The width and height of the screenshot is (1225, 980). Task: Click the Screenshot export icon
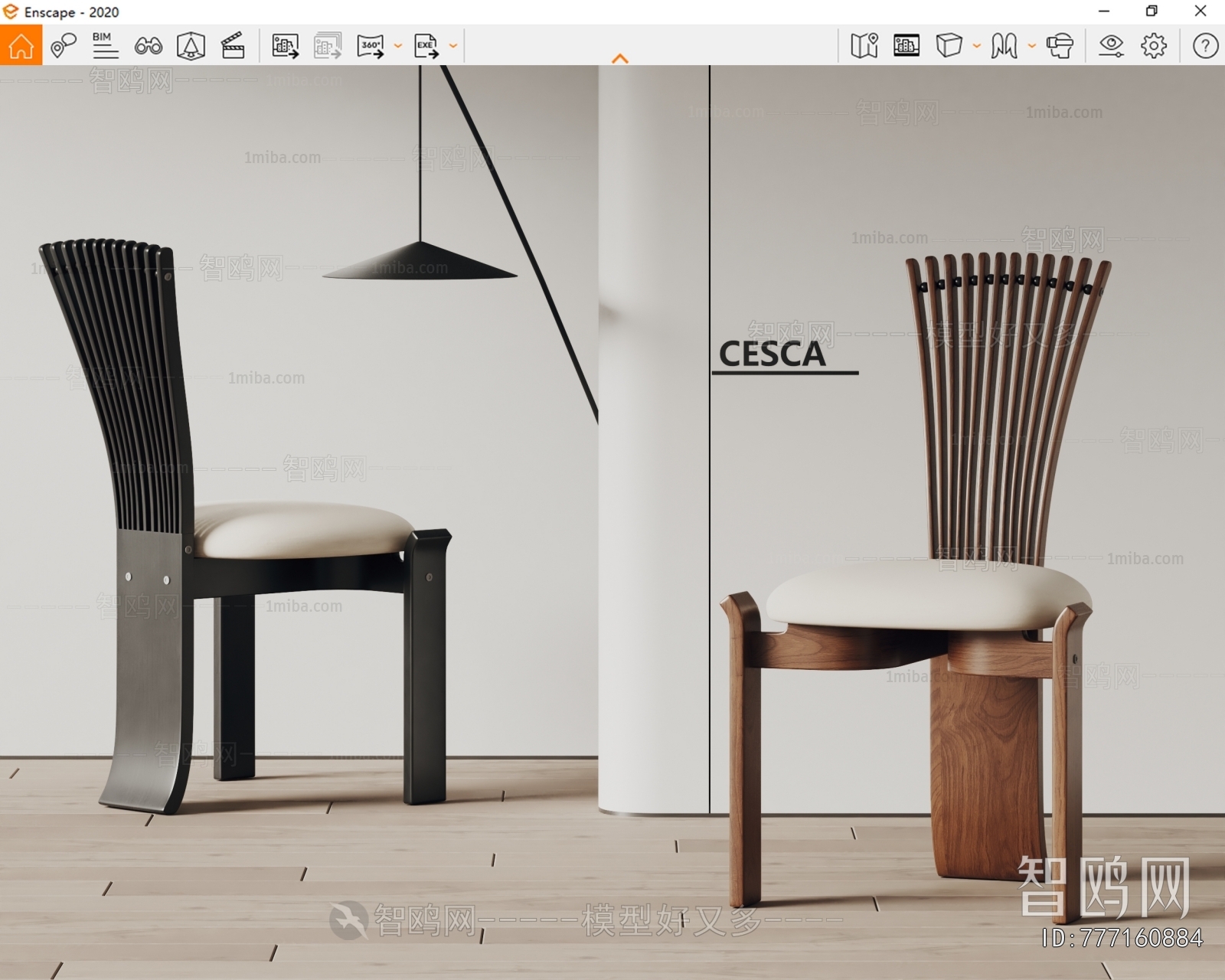285,46
